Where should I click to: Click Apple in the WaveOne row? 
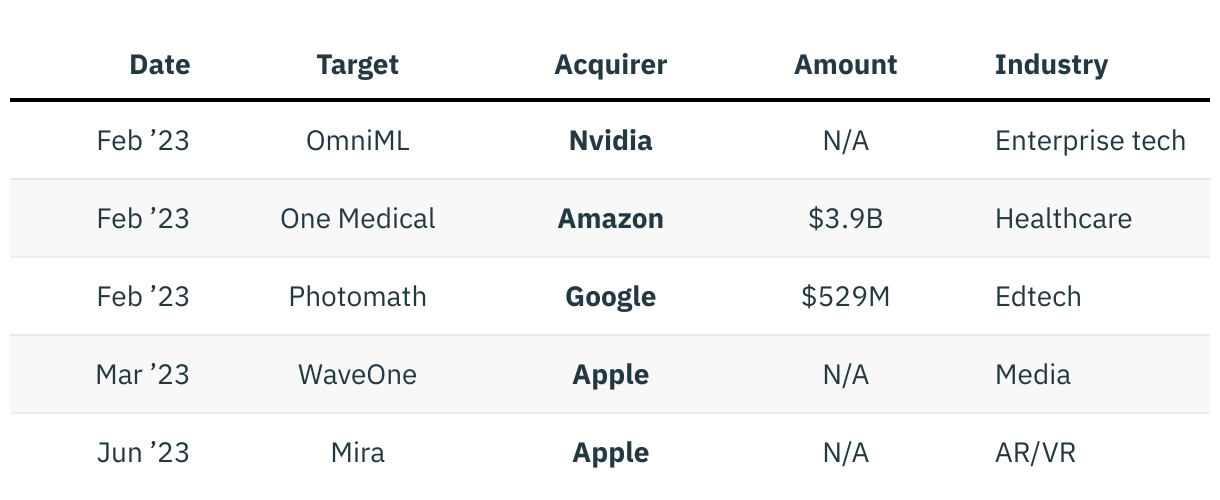(x=610, y=375)
